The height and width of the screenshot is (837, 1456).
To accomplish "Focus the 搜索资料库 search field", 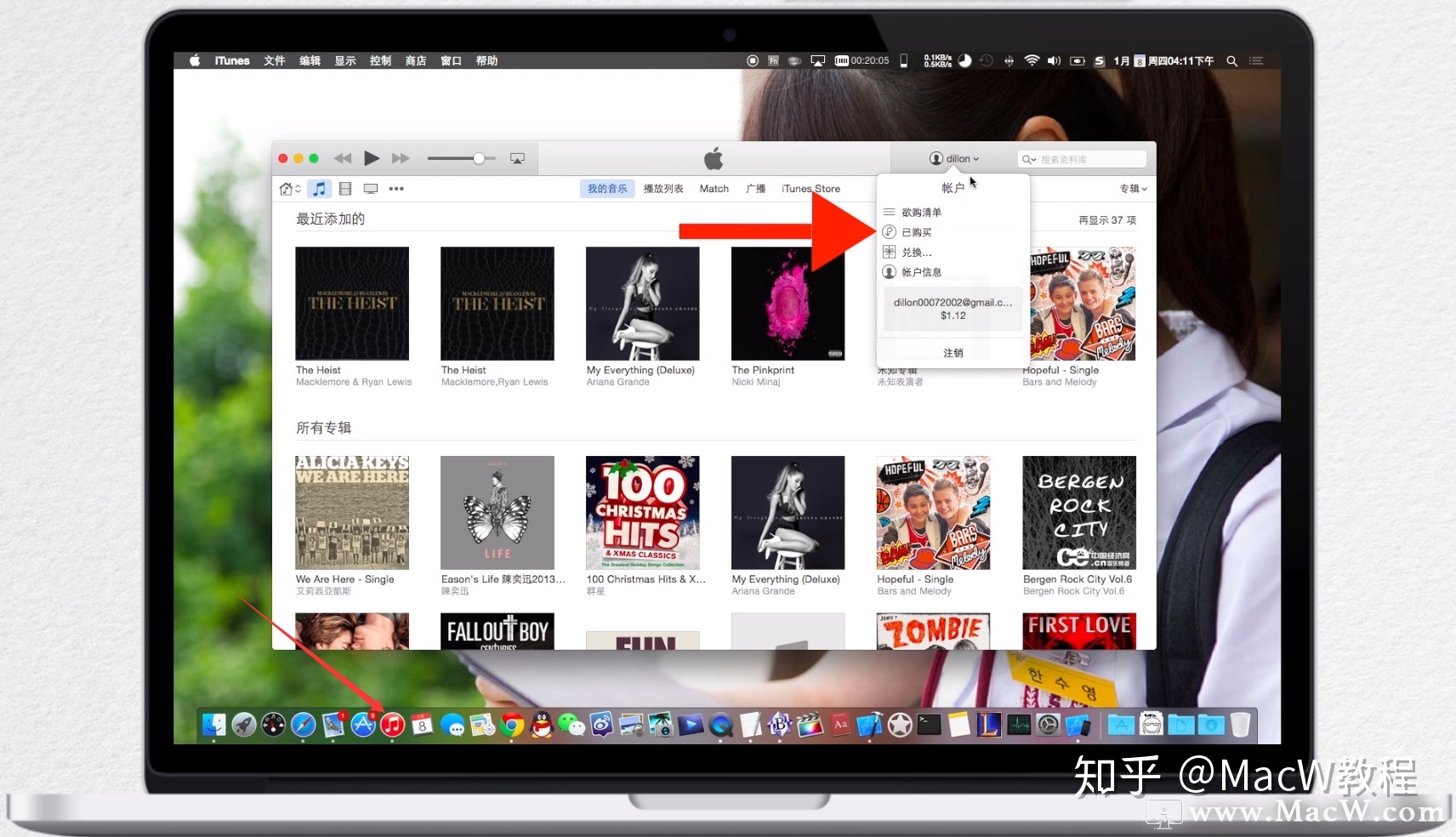I will (x=1082, y=159).
